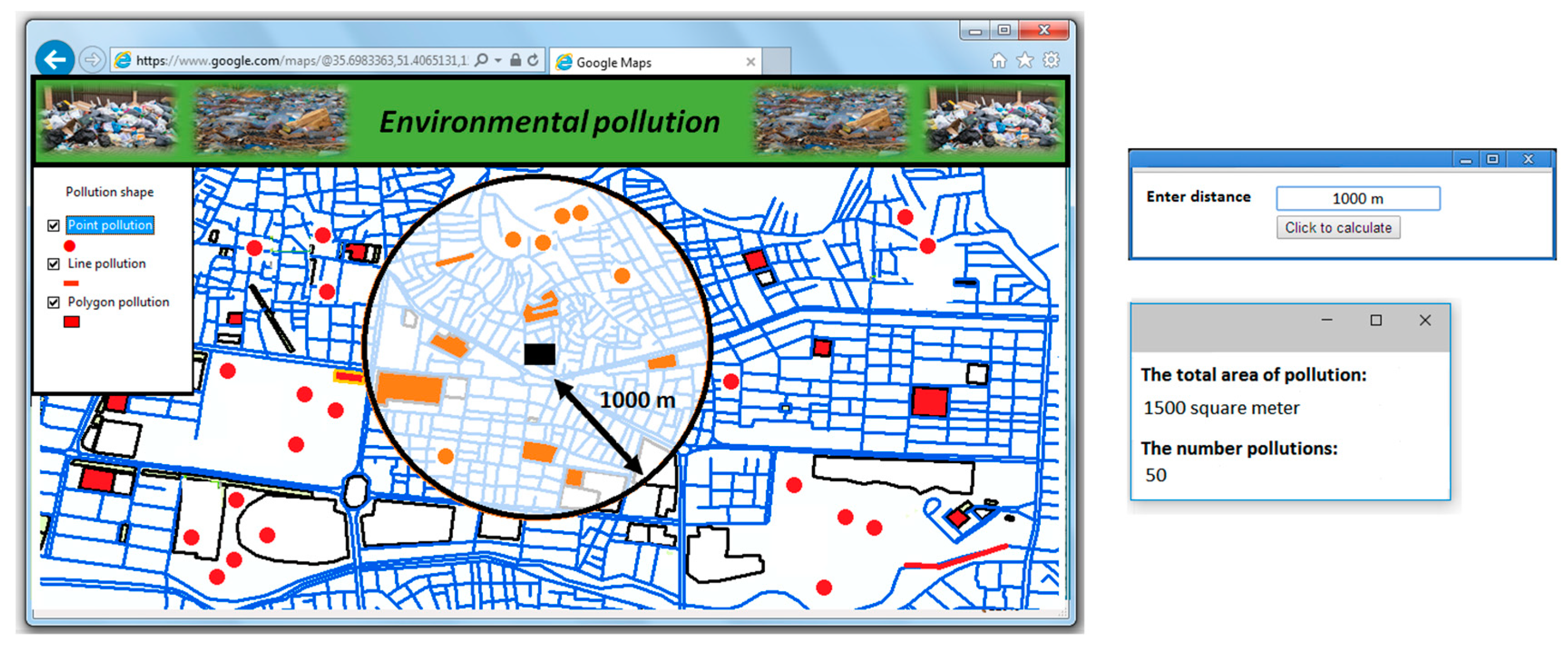Uncheck the Point pollution checkbox
The width and height of the screenshot is (1568, 653).
pyautogui.click(x=54, y=226)
